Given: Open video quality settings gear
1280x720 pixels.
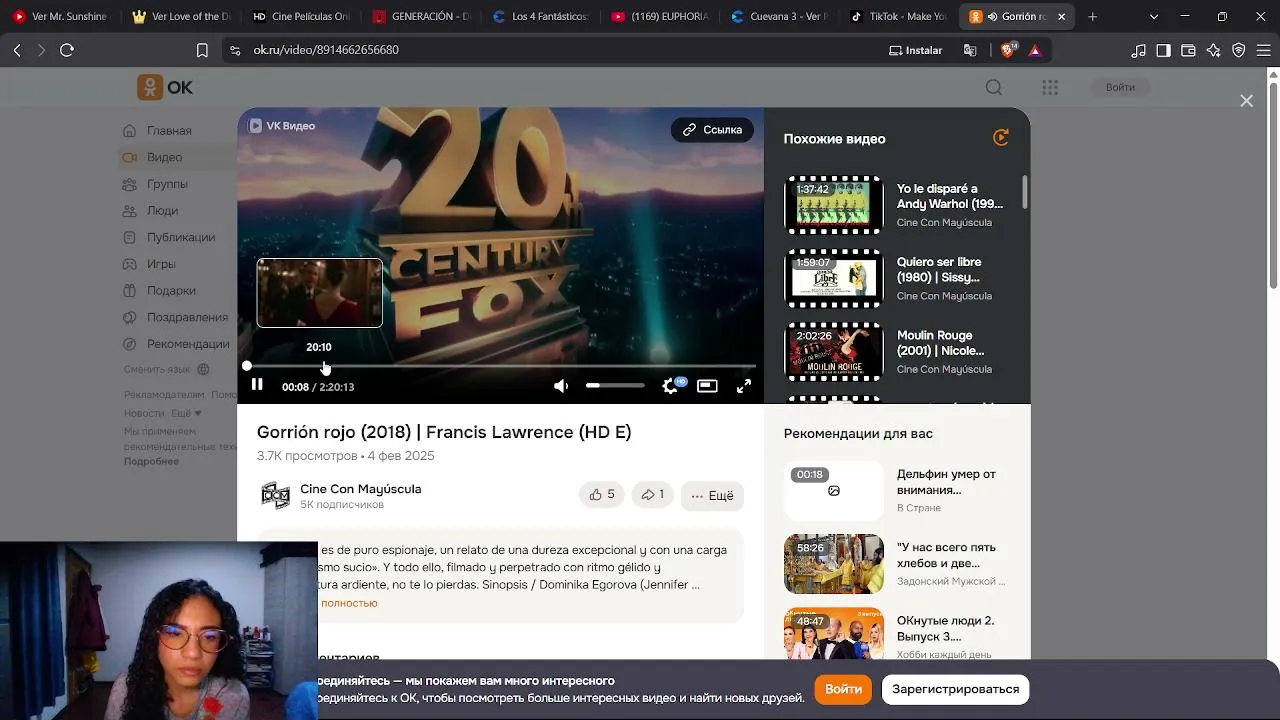Looking at the screenshot, I should [670, 386].
